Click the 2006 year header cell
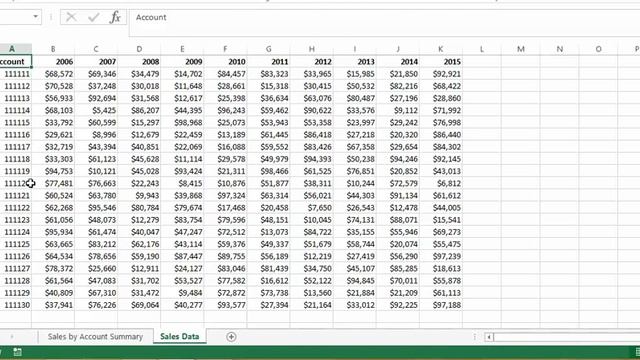 53,62
